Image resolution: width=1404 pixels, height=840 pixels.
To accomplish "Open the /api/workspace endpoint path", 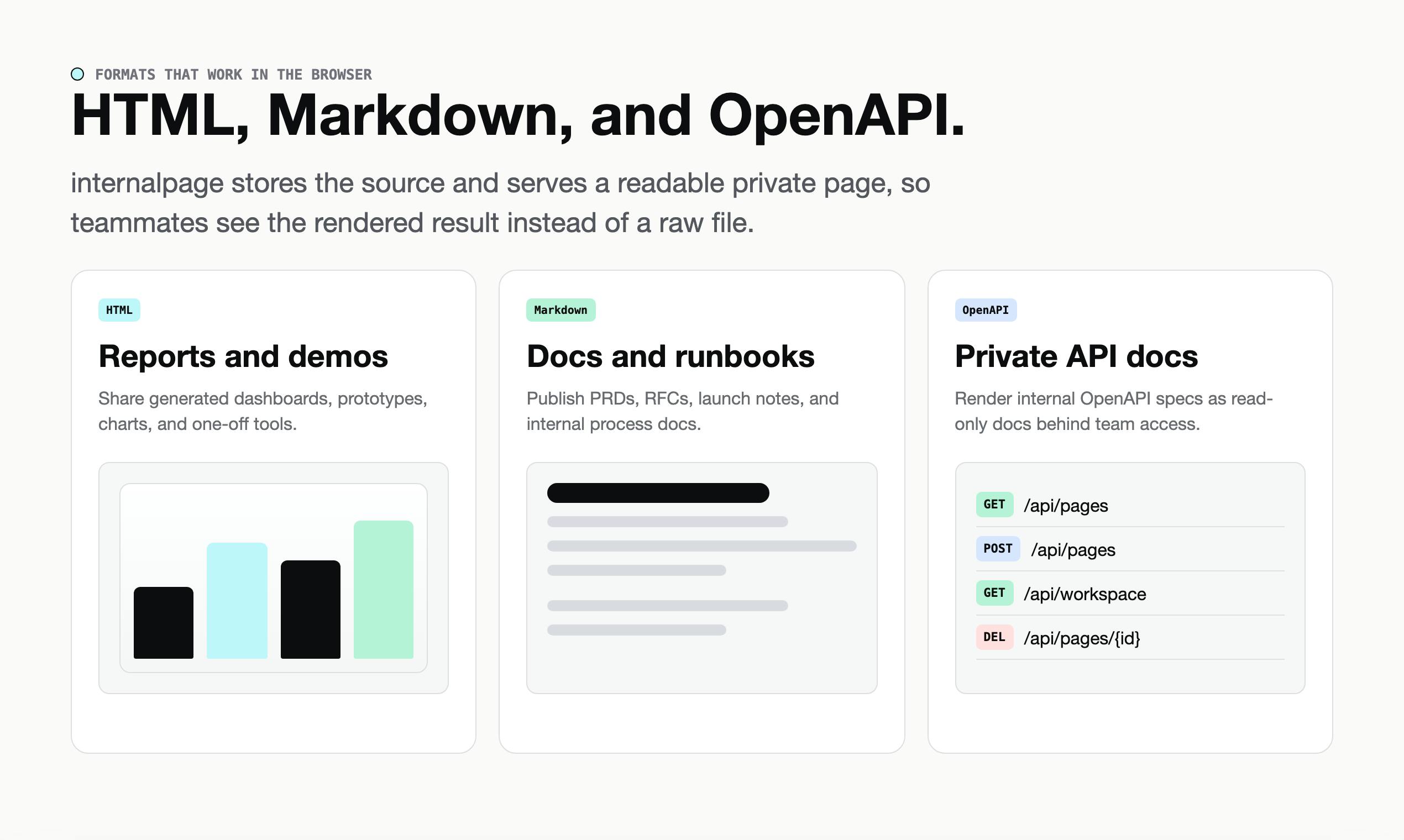I will [1085, 594].
